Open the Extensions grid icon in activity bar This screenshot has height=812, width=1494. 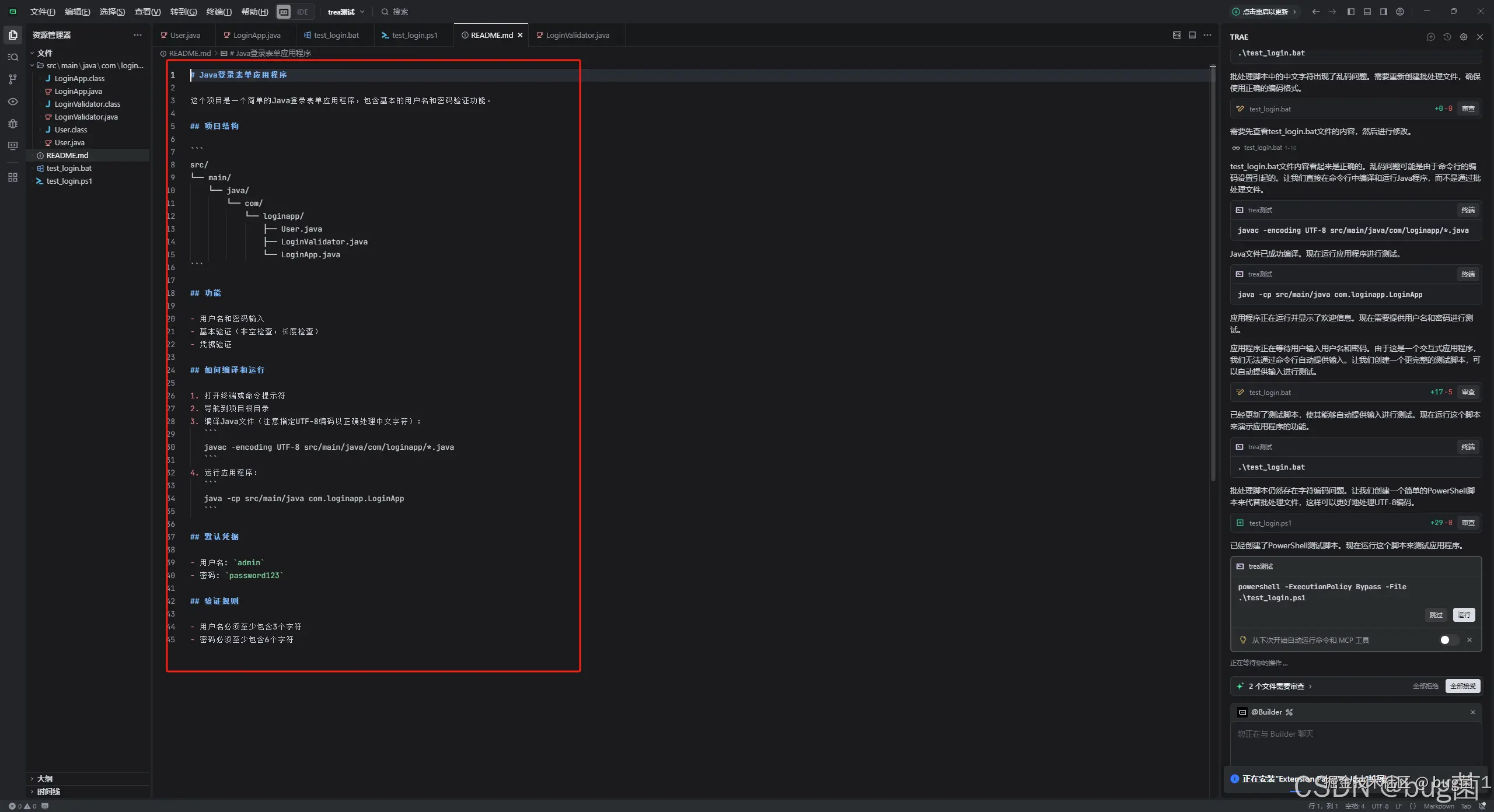[13, 177]
